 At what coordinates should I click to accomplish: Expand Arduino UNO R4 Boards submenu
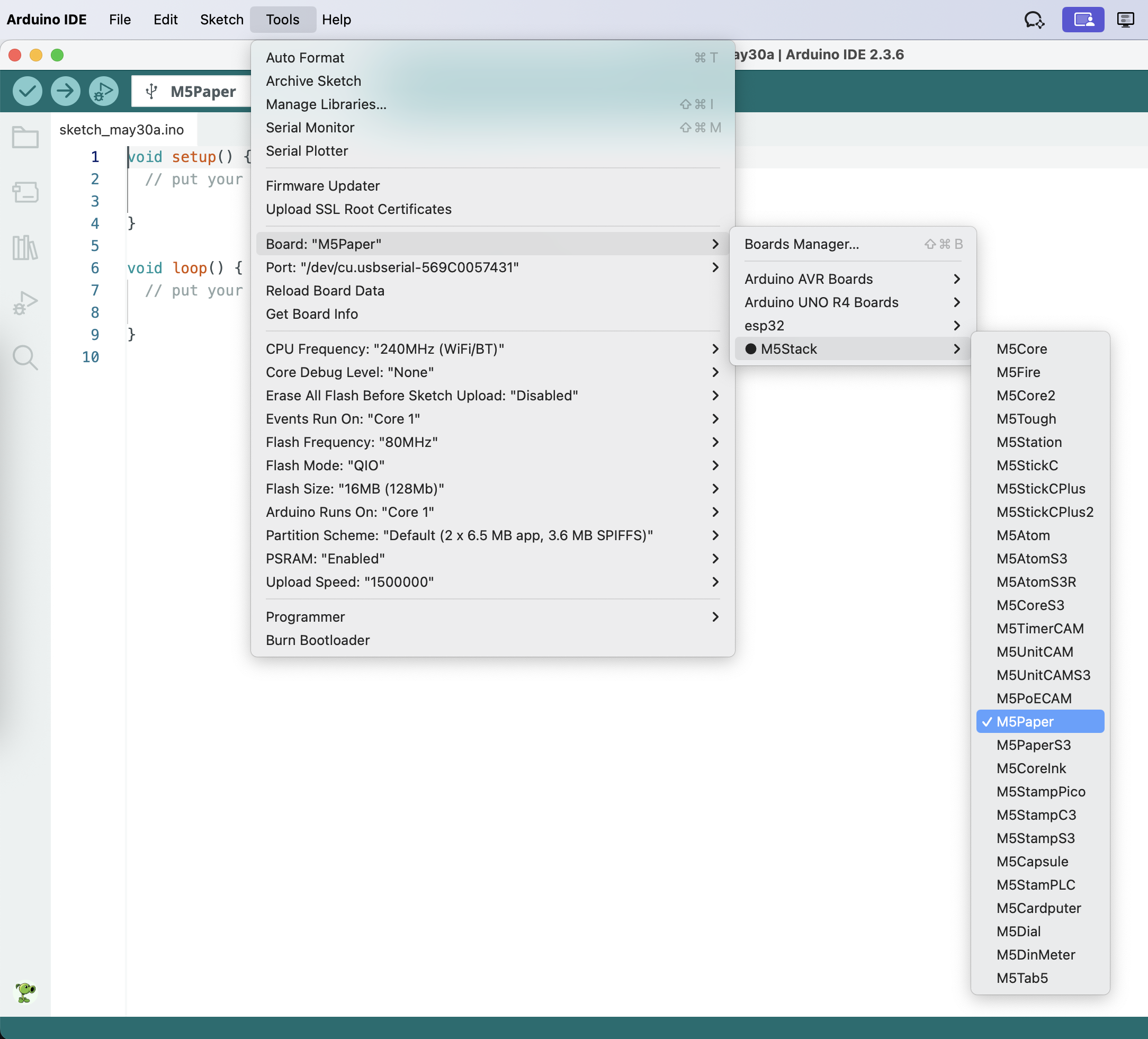tap(853, 302)
